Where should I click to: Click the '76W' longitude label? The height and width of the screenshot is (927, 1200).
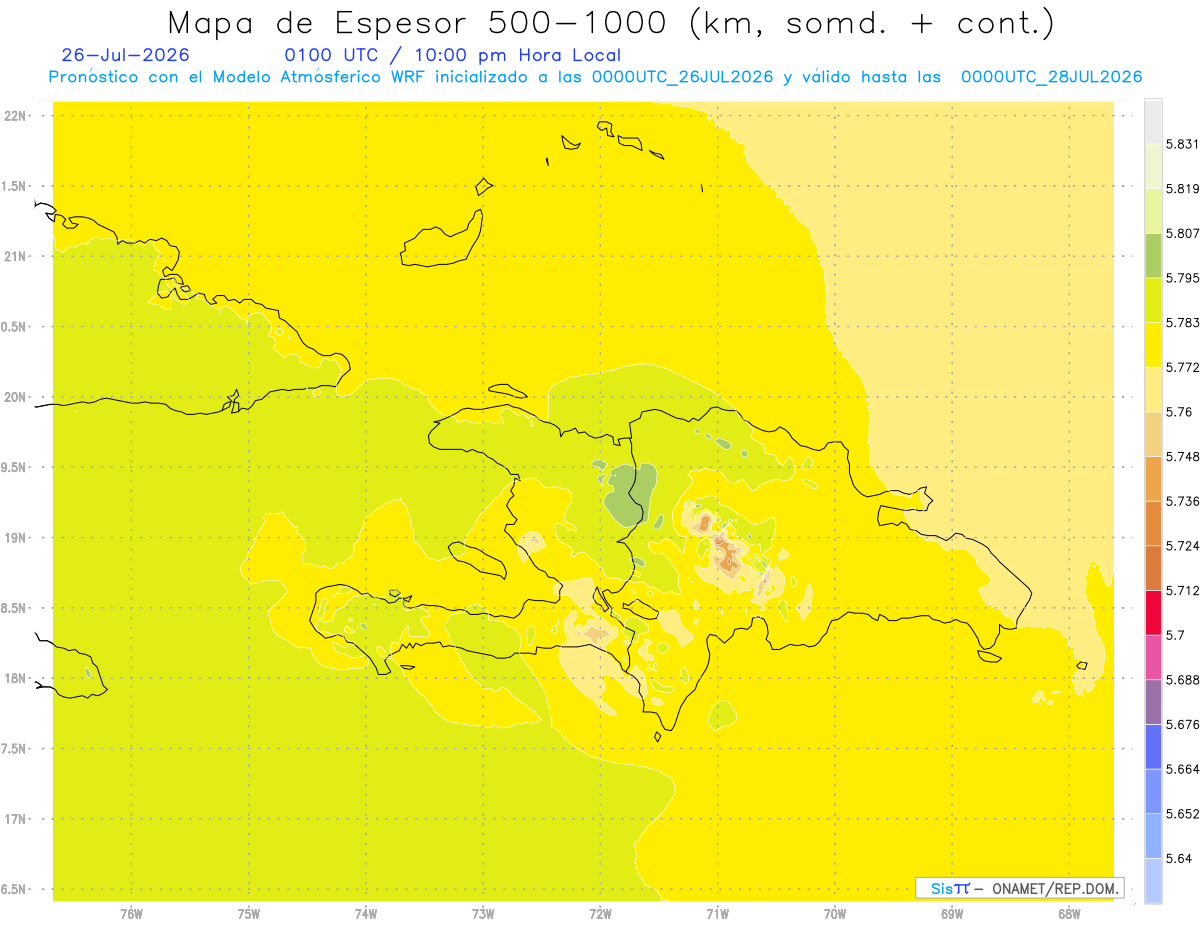tap(131, 914)
